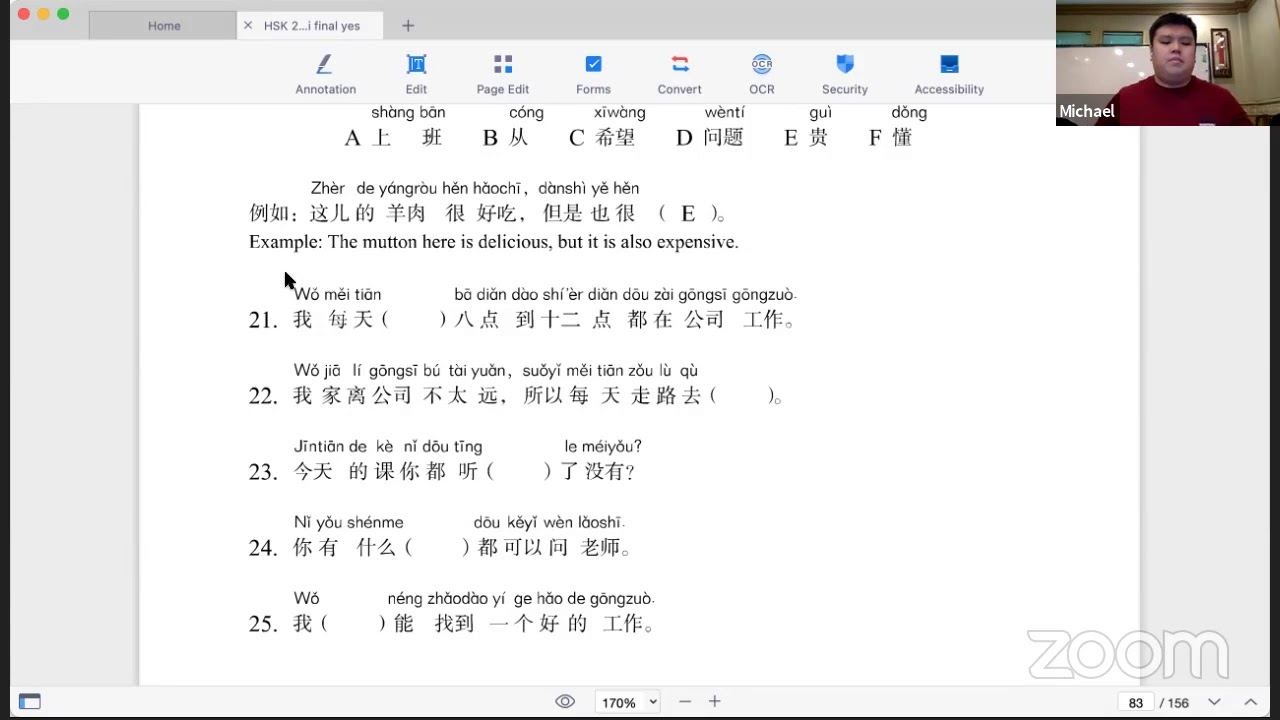Screen dimensions: 1280x720
Task: Open the Accessibility tool
Action: [949, 75]
